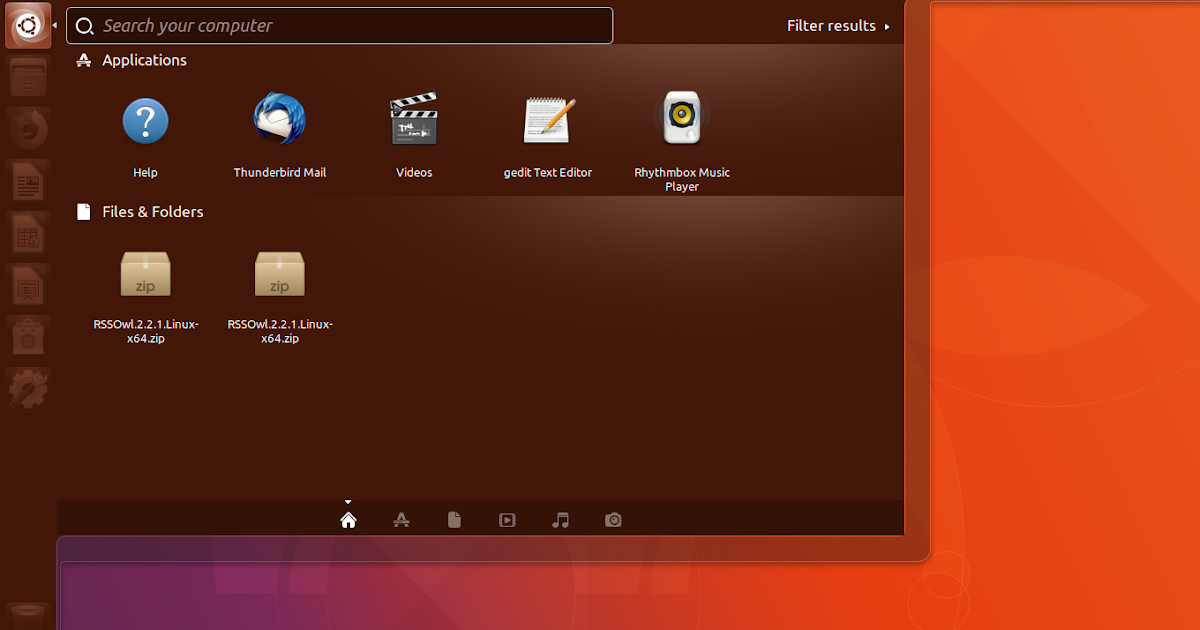Switch to the Photos lens

[x=613, y=520]
